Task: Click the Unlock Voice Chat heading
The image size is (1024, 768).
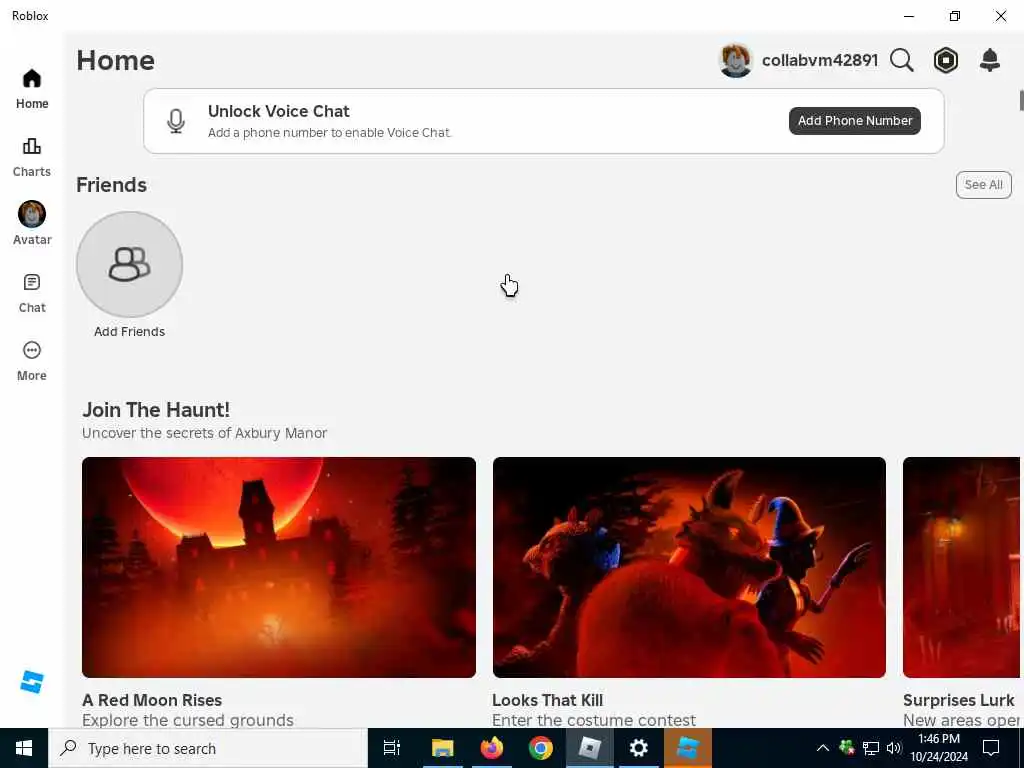Action: pos(279,111)
